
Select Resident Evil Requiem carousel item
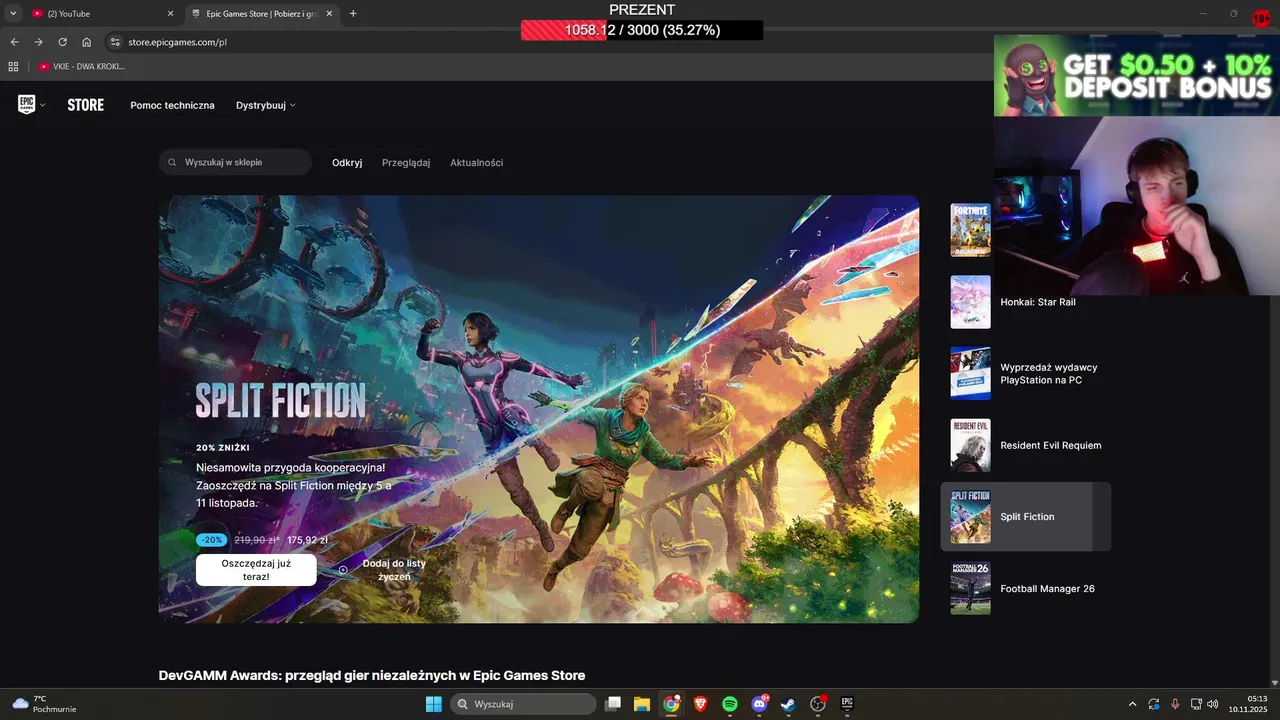tap(1026, 445)
